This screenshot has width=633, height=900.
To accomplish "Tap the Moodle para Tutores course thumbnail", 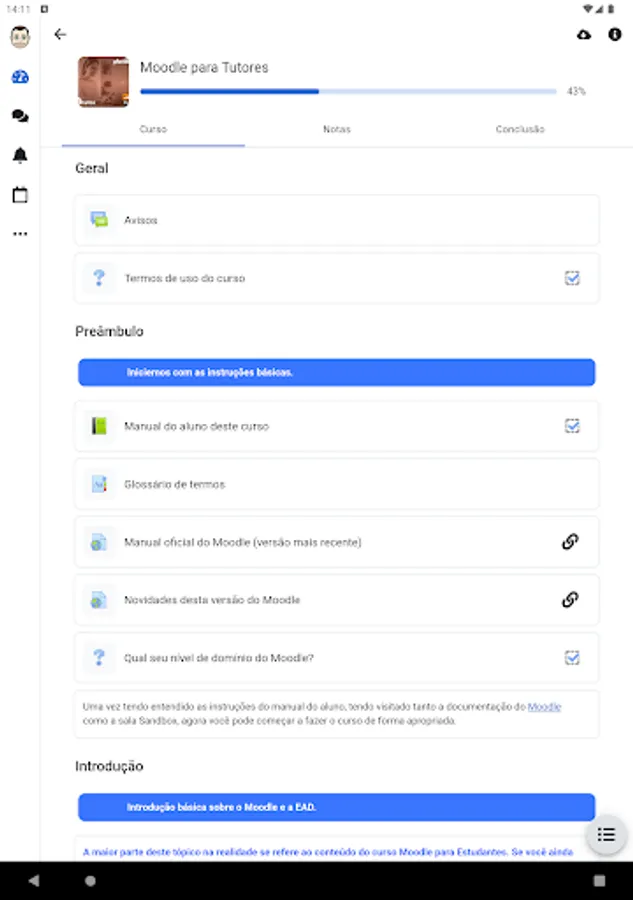I will (x=103, y=82).
